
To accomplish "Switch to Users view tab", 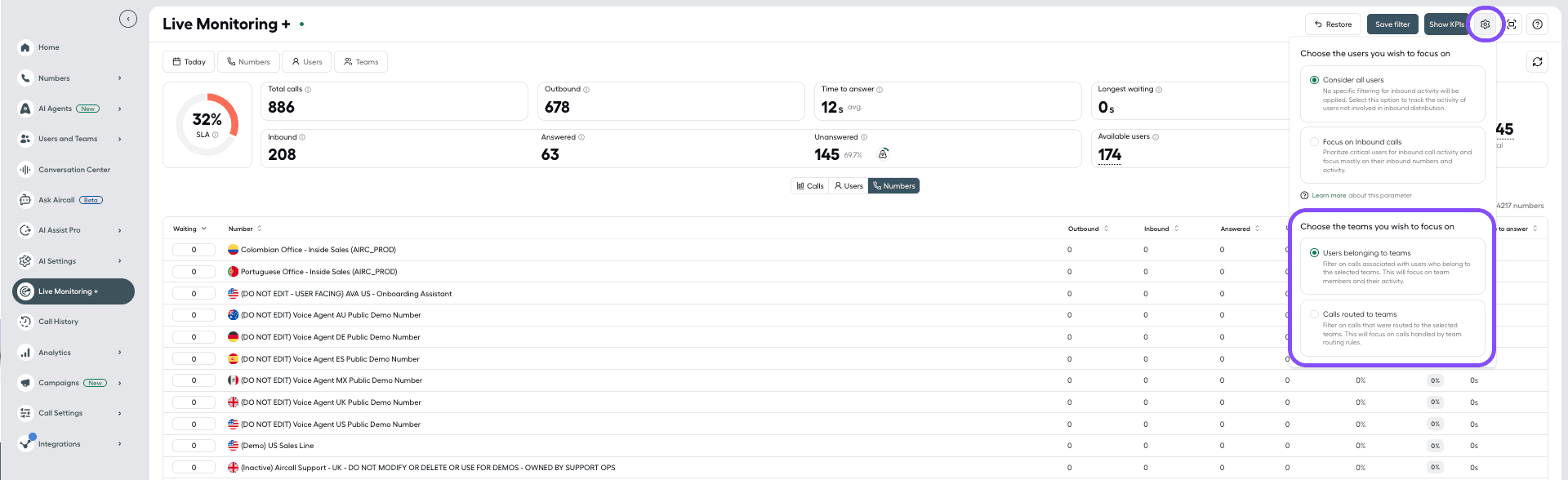I will [x=849, y=186].
